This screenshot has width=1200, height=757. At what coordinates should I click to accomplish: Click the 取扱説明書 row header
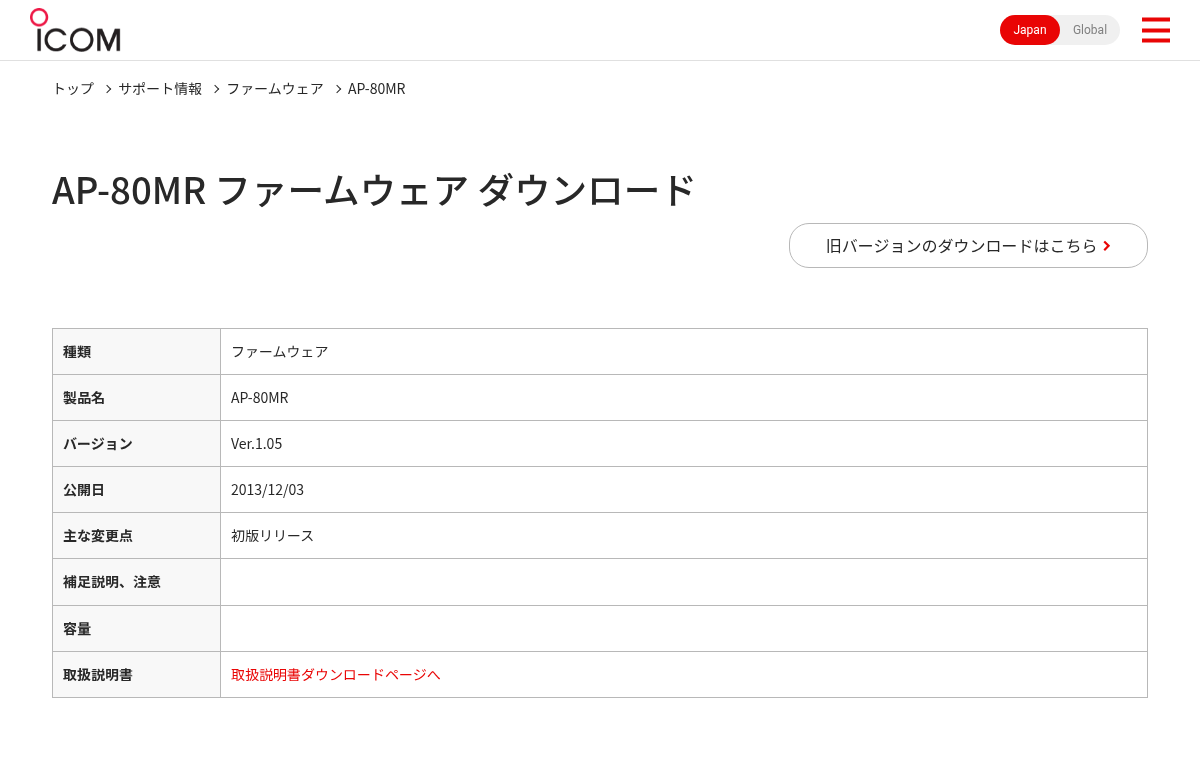coord(136,674)
